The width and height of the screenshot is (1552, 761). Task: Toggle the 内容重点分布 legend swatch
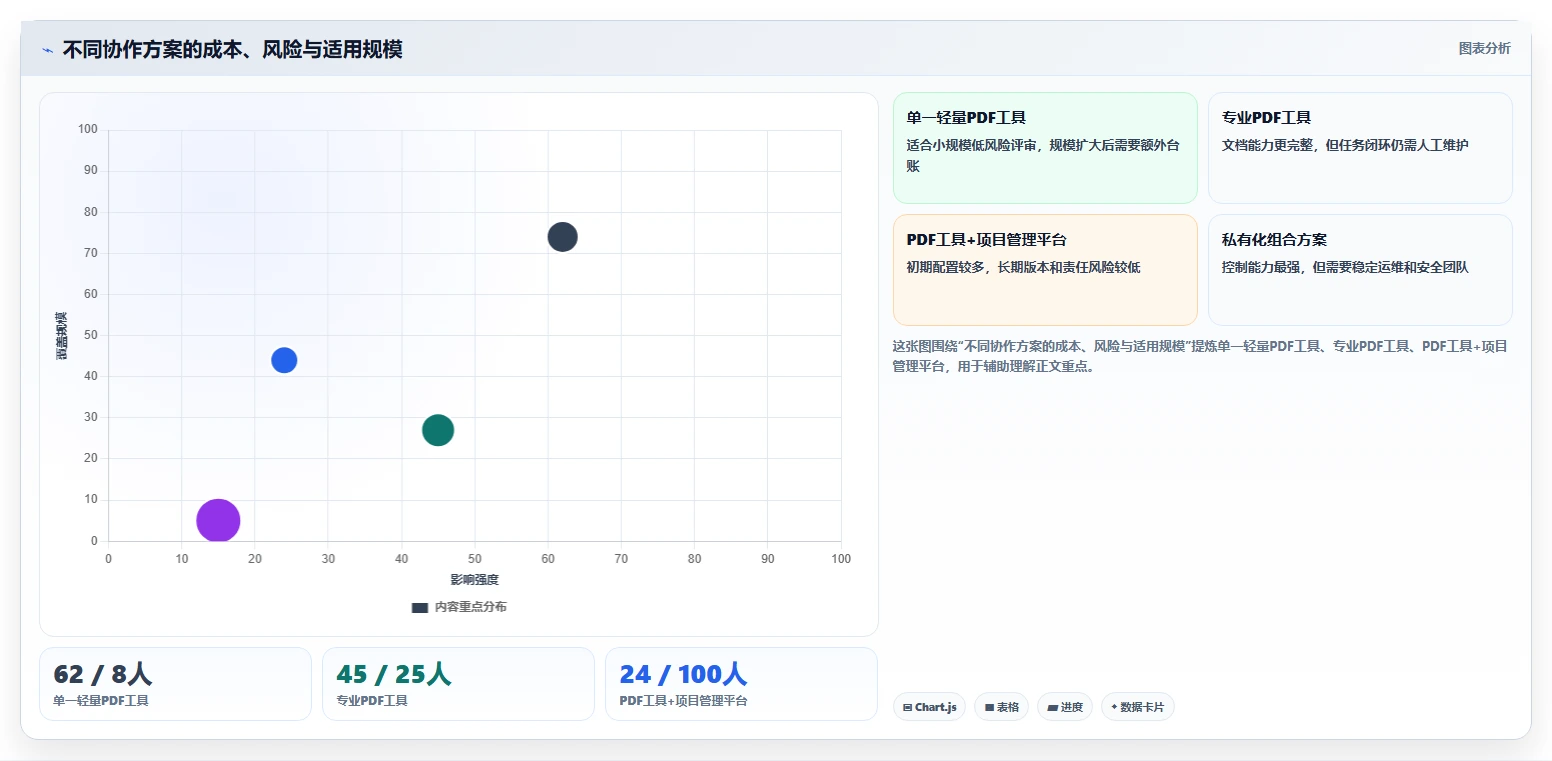pyautogui.click(x=420, y=607)
